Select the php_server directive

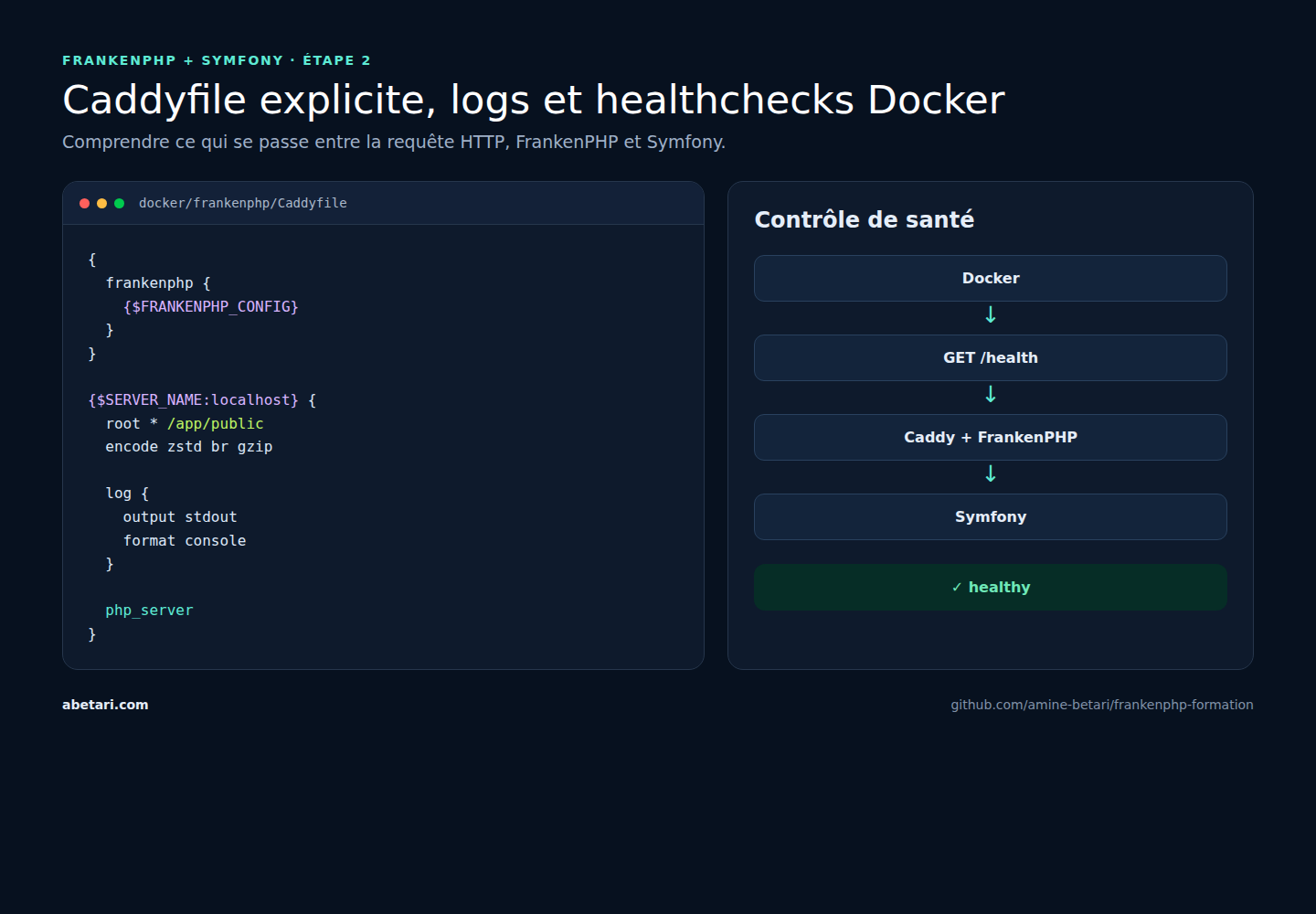(149, 611)
